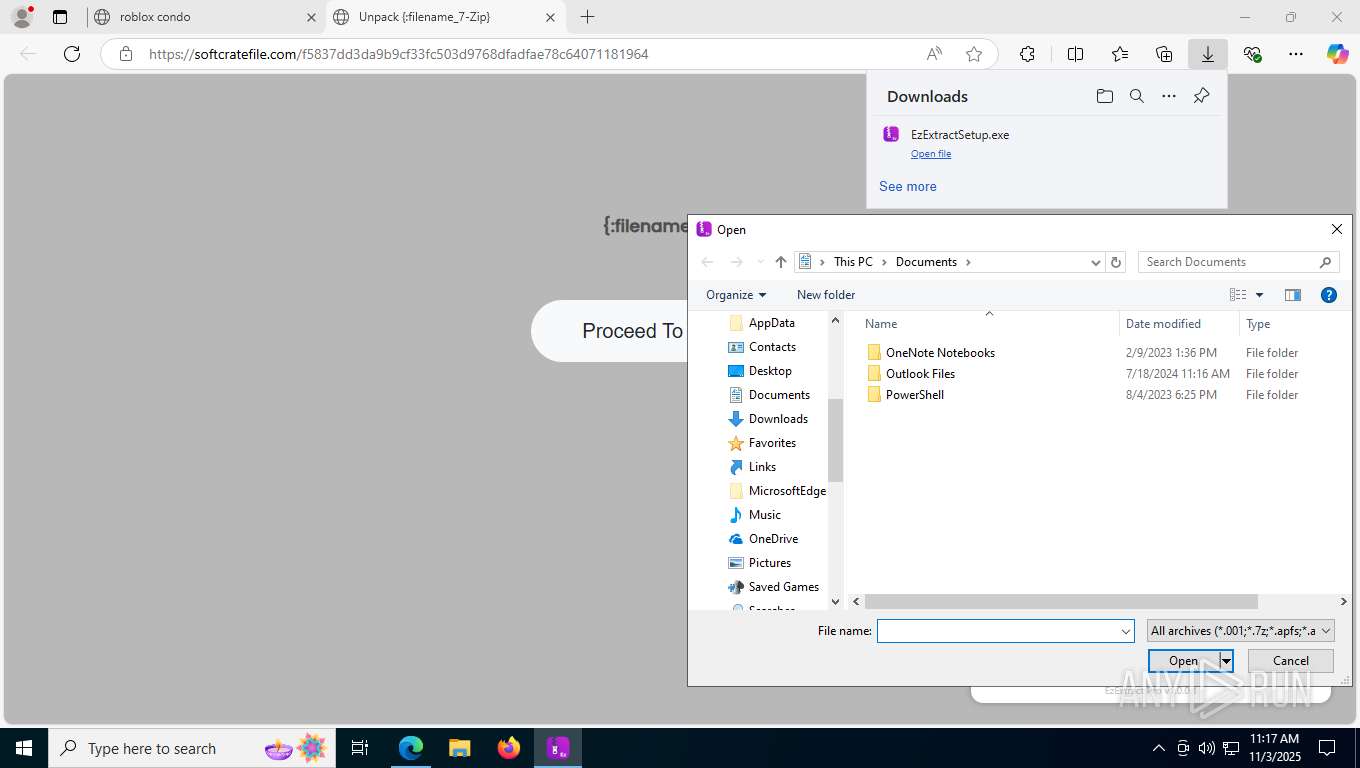
Task: Open Downloads panel more options
Action: pyautogui.click(x=1169, y=96)
